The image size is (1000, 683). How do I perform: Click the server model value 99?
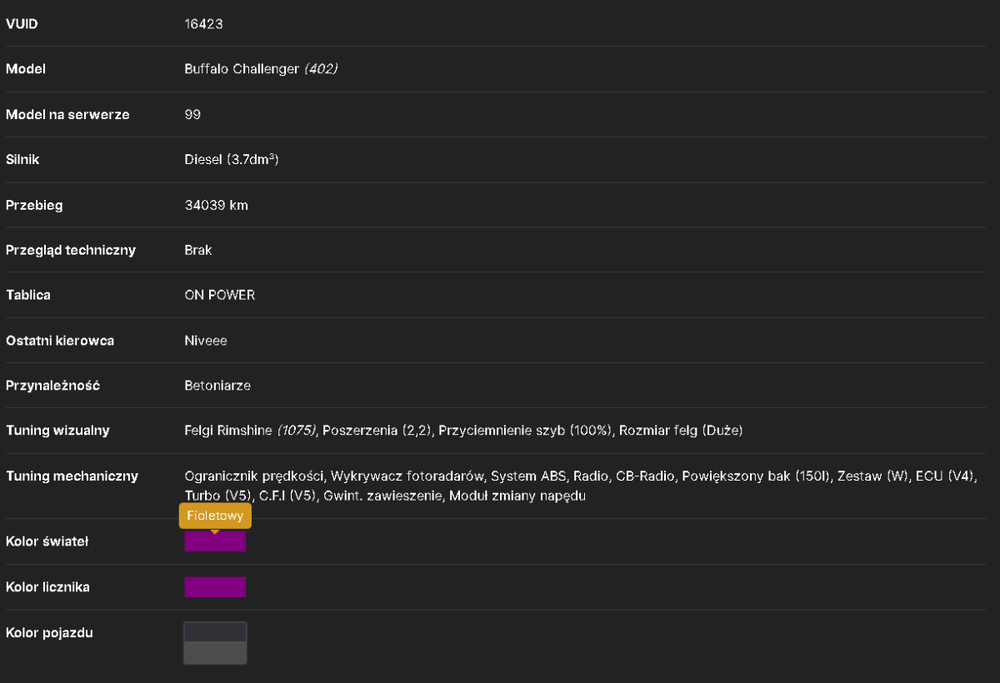click(x=193, y=115)
